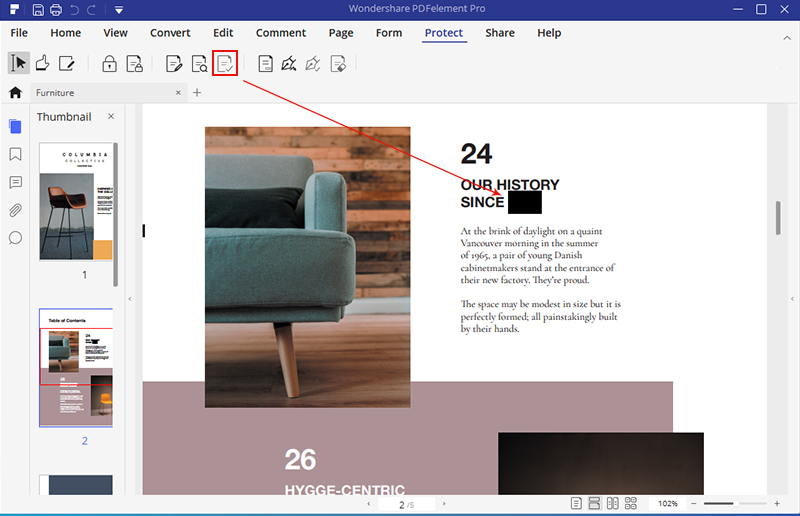Open the Bookmark panel icon
Viewport: 800px width, 516px height.
(15, 154)
